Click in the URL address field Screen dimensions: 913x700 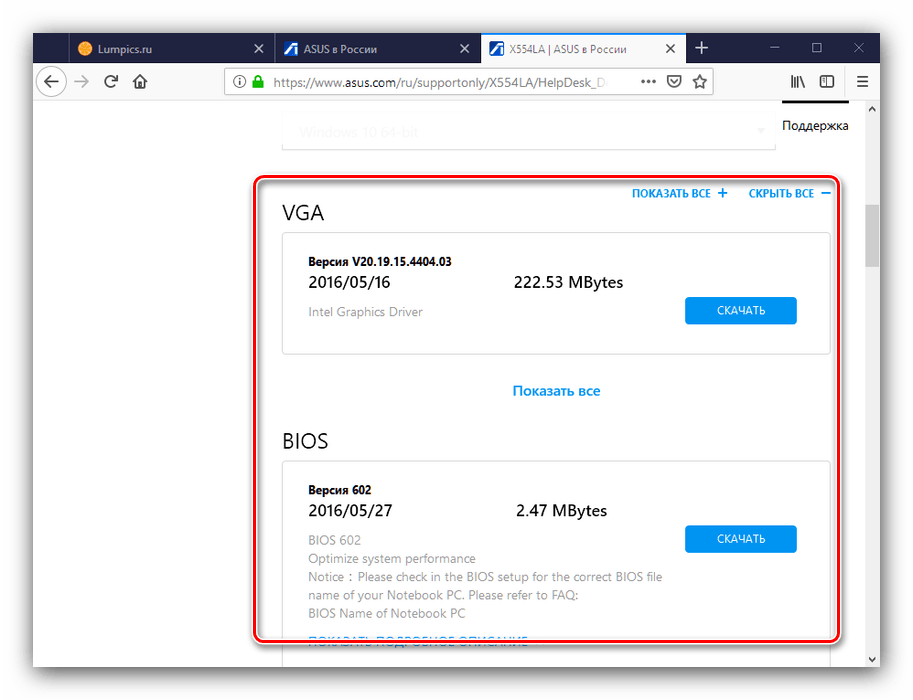point(440,82)
